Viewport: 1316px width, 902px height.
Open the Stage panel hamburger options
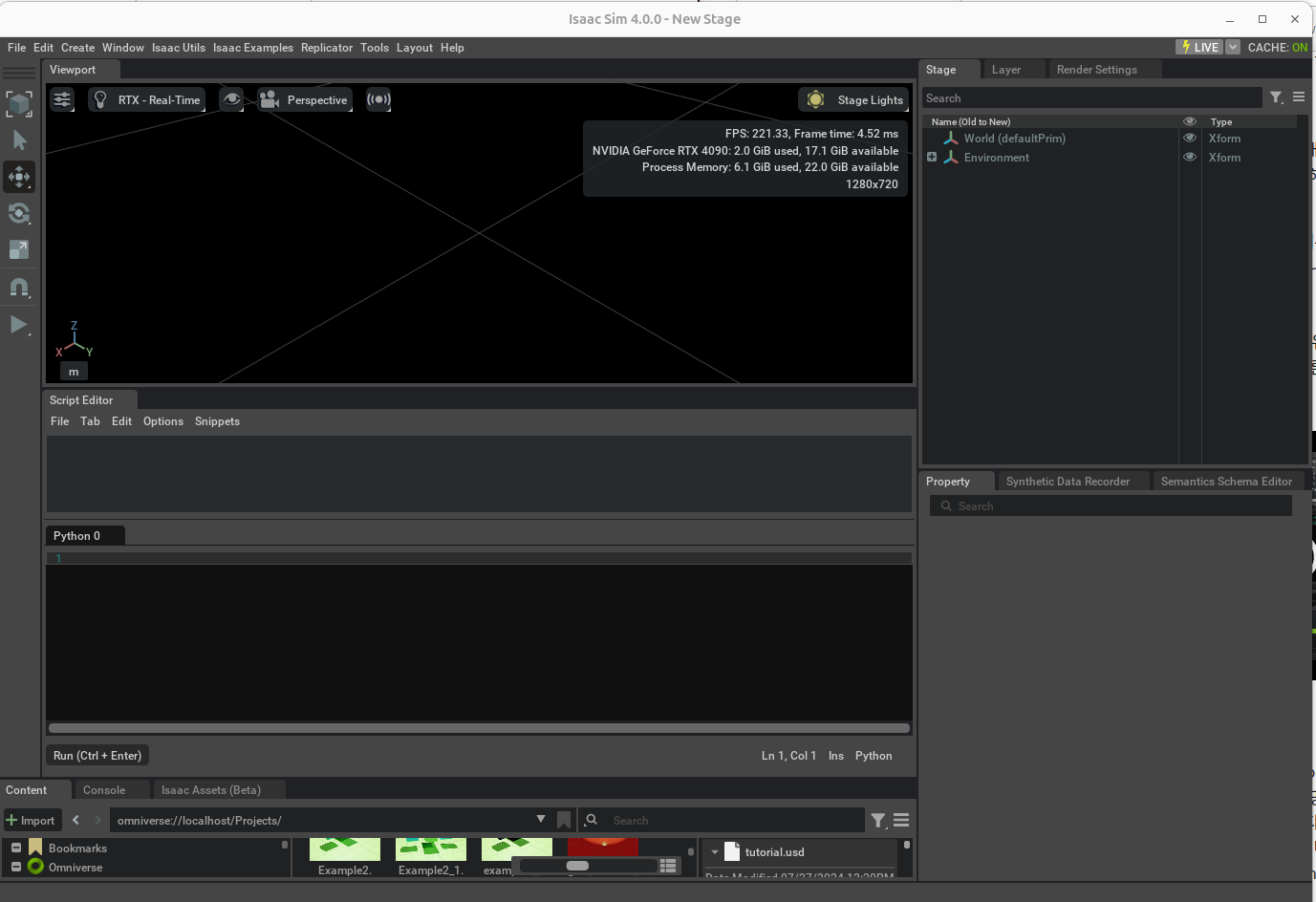click(x=1299, y=97)
